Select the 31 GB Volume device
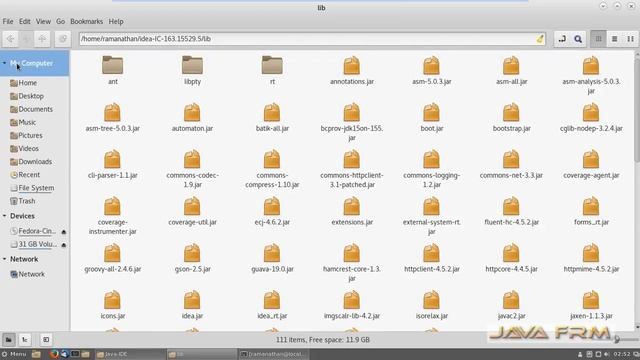Screen dimensions: 640x360 click(x=33, y=244)
